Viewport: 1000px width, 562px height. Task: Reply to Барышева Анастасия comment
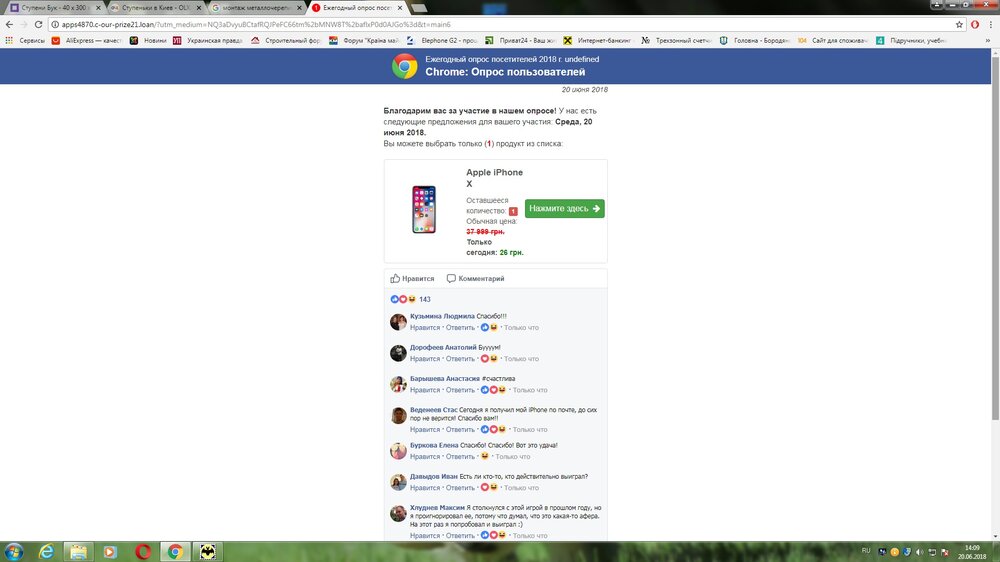pos(460,390)
